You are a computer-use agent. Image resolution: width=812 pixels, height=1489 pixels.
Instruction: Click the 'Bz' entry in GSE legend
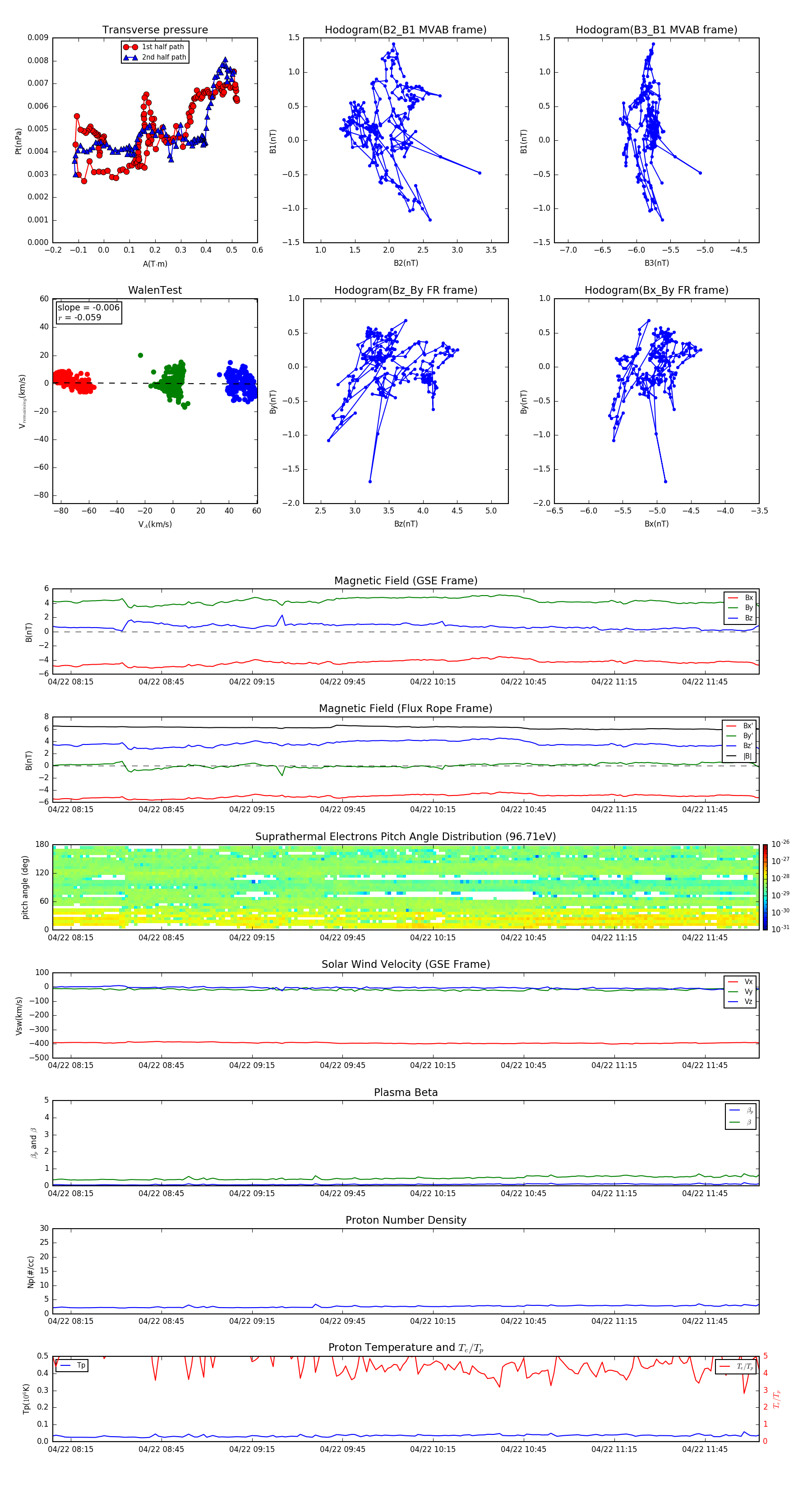[741, 618]
